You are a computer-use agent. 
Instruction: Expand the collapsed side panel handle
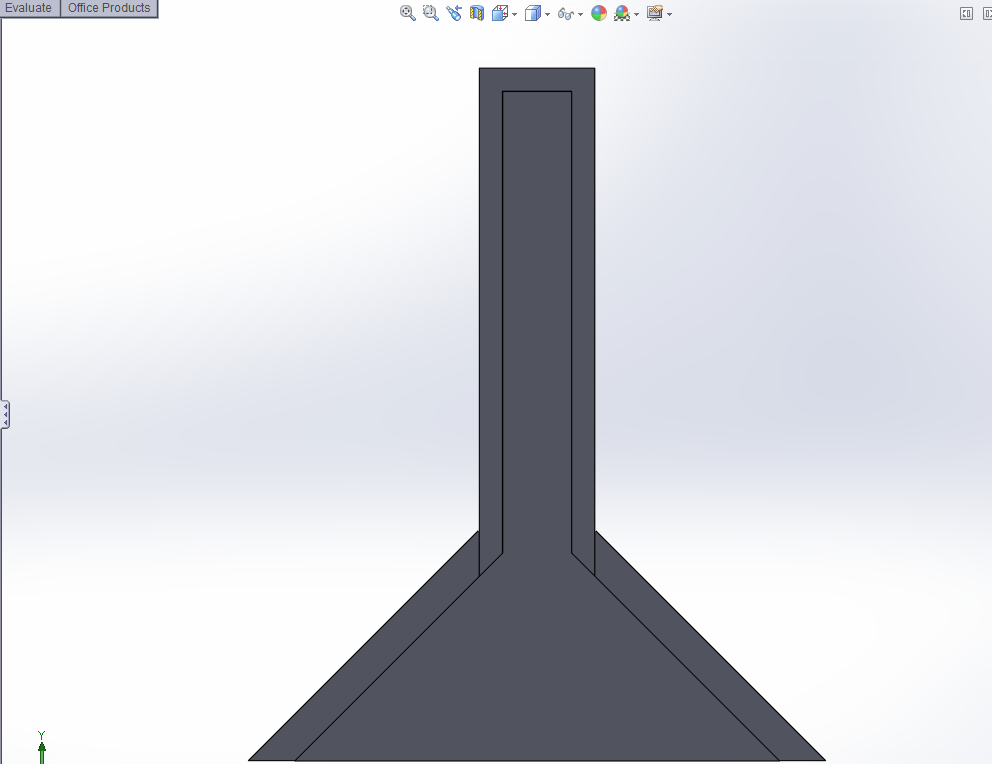pyautogui.click(x=5, y=414)
